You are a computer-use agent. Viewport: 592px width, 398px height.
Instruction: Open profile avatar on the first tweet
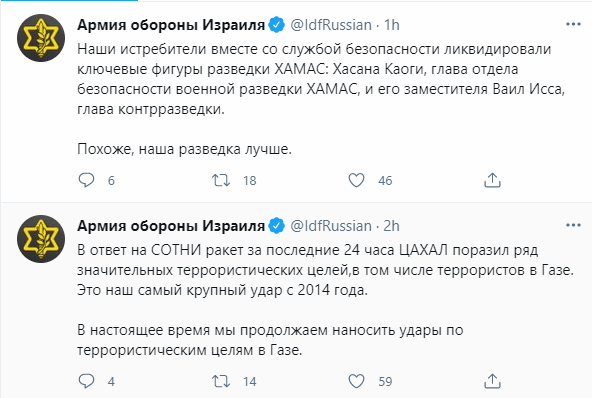click(x=41, y=38)
